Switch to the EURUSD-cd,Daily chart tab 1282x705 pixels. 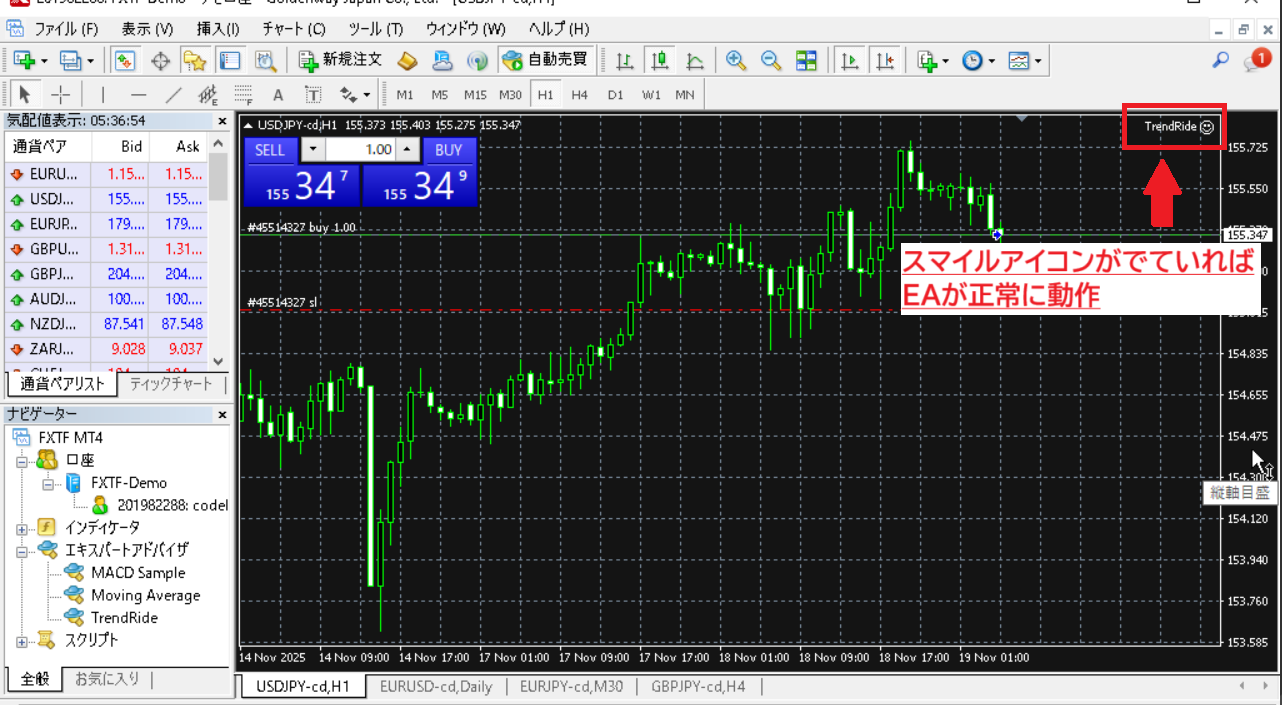coord(435,686)
